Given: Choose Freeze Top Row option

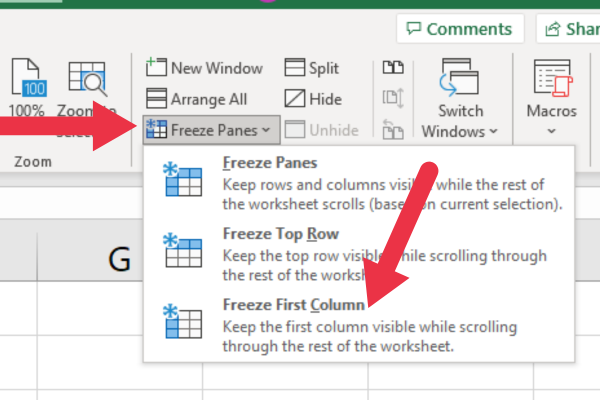Looking at the screenshot, I should (359, 254).
